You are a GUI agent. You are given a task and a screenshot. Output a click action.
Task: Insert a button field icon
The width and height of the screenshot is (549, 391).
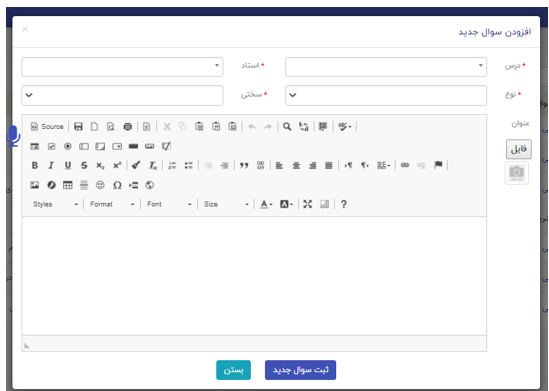point(133,146)
